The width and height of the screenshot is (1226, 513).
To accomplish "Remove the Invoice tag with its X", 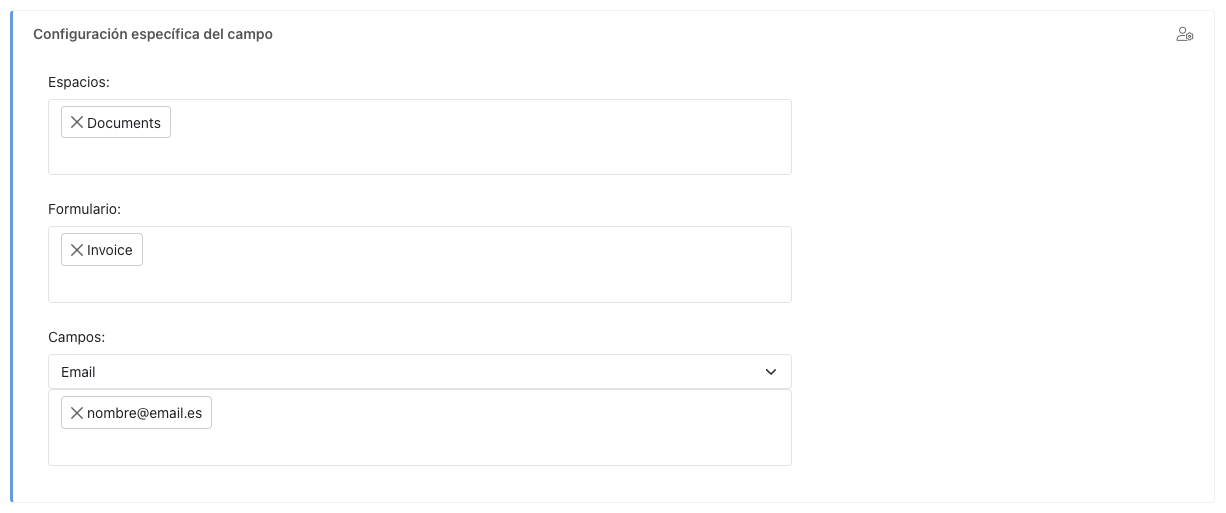I will [76, 250].
